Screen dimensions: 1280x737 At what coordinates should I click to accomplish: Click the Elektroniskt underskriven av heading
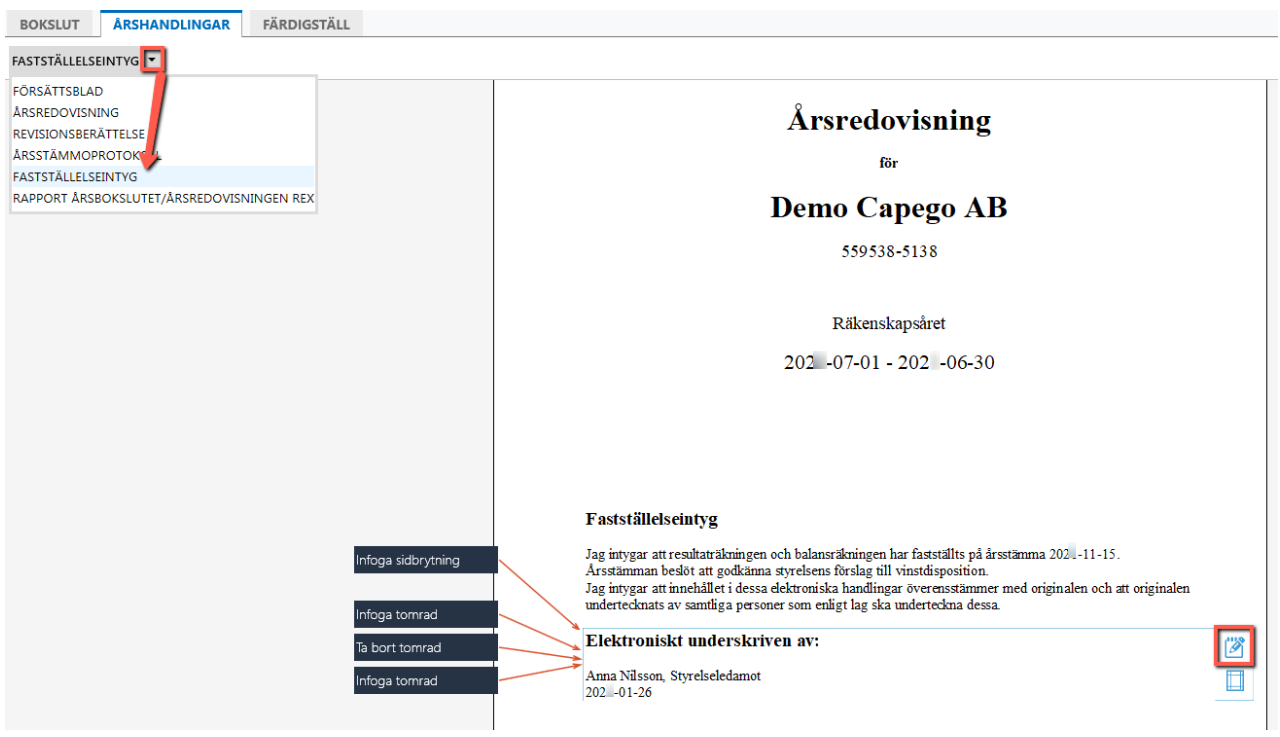click(x=702, y=640)
